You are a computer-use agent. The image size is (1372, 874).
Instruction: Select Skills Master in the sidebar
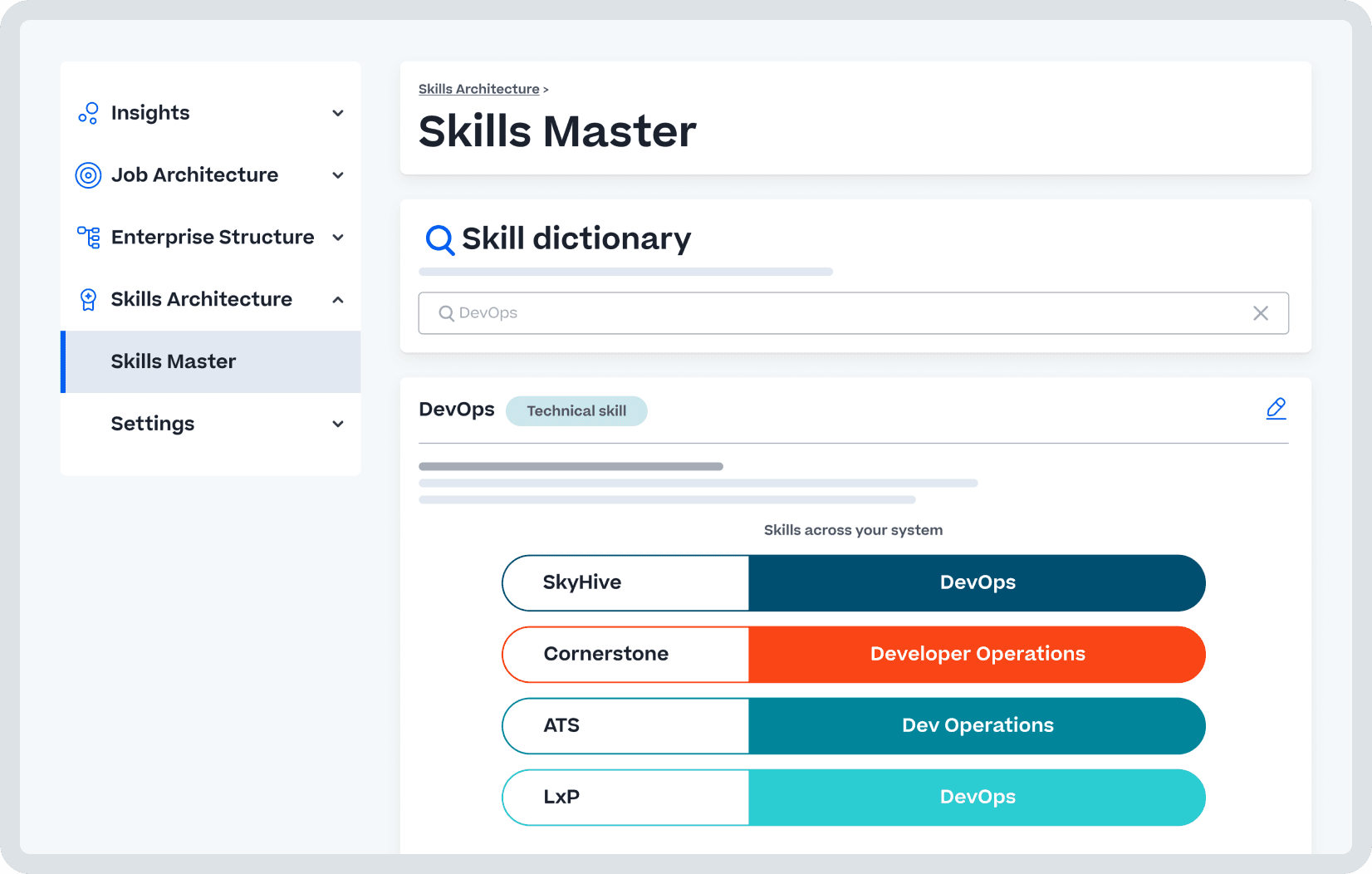tap(173, 361)
